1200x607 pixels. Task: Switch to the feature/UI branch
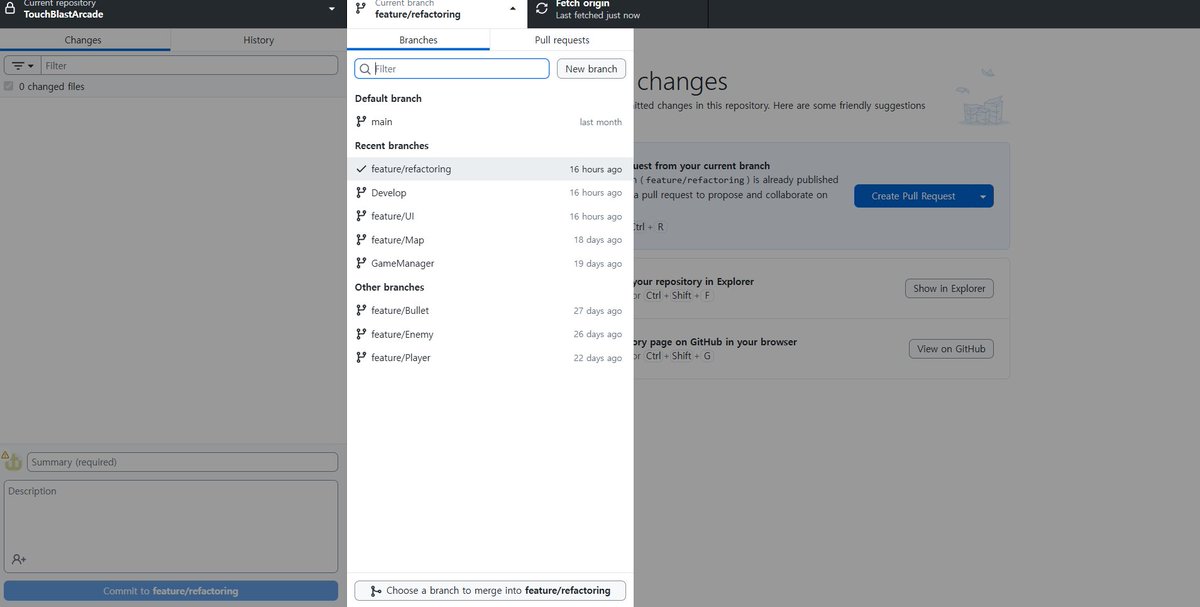click(490, 216)
